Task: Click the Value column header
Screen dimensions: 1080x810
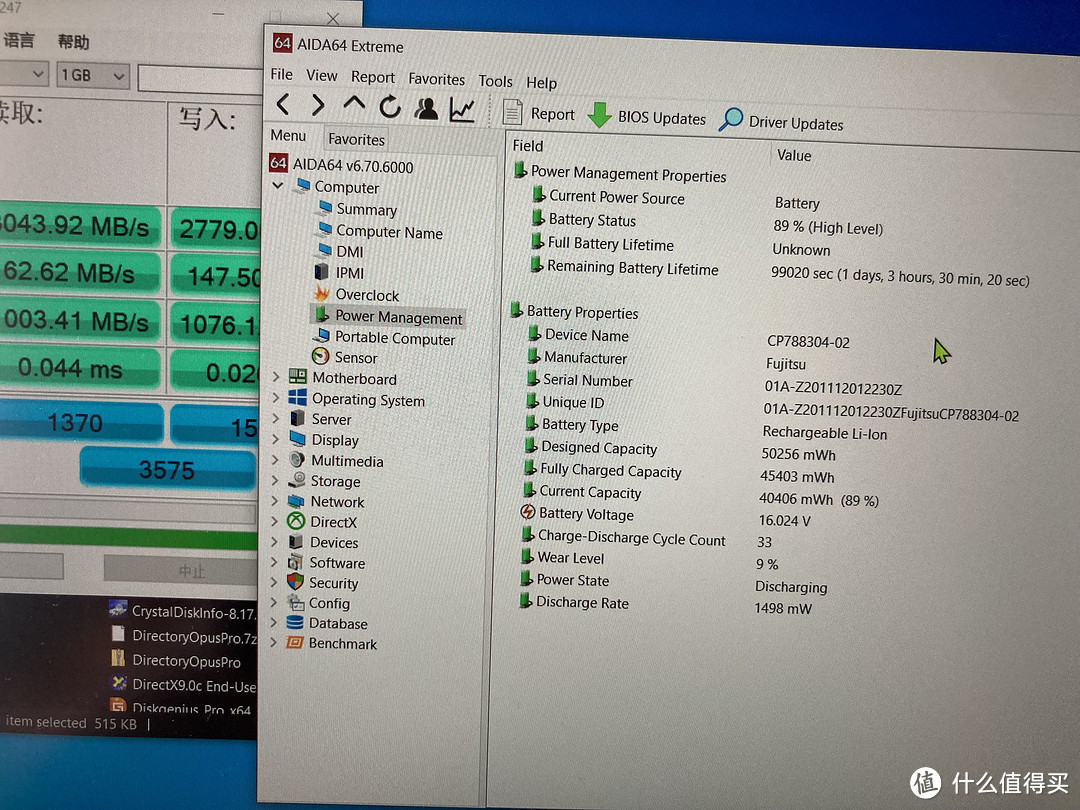Action: [794, 155]
